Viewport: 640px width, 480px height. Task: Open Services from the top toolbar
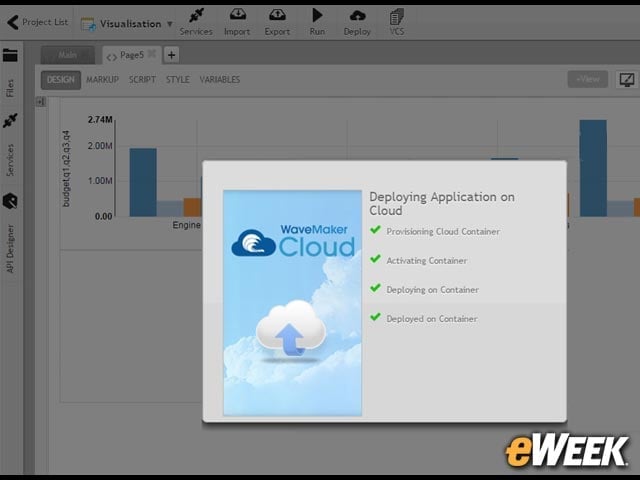coord(196,22)
